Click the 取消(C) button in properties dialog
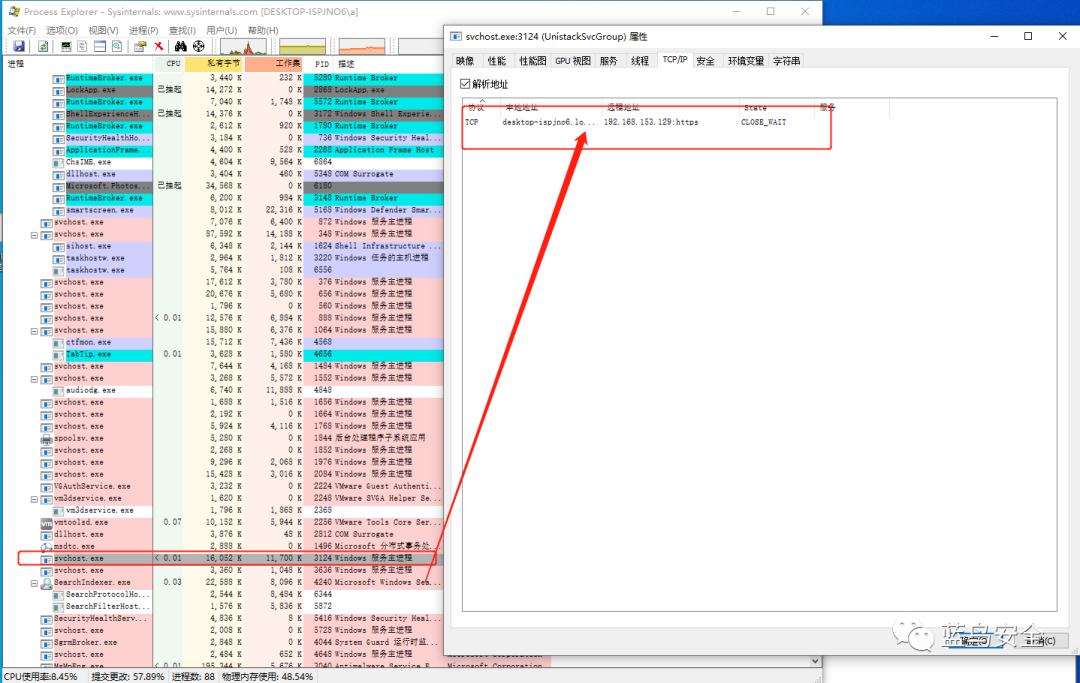1080x683 pixels. [x=1039, y=641]
